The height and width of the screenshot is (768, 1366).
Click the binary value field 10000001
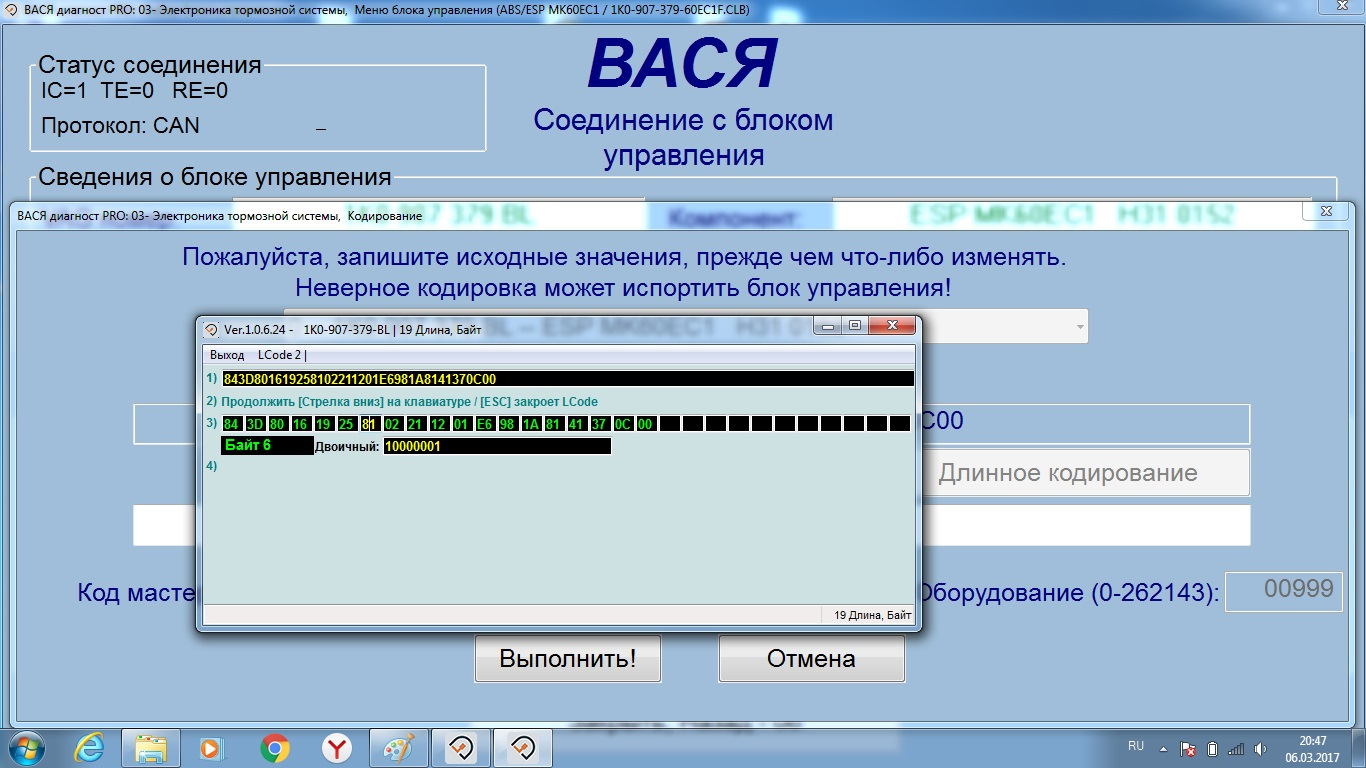click(x=497, y=446)
